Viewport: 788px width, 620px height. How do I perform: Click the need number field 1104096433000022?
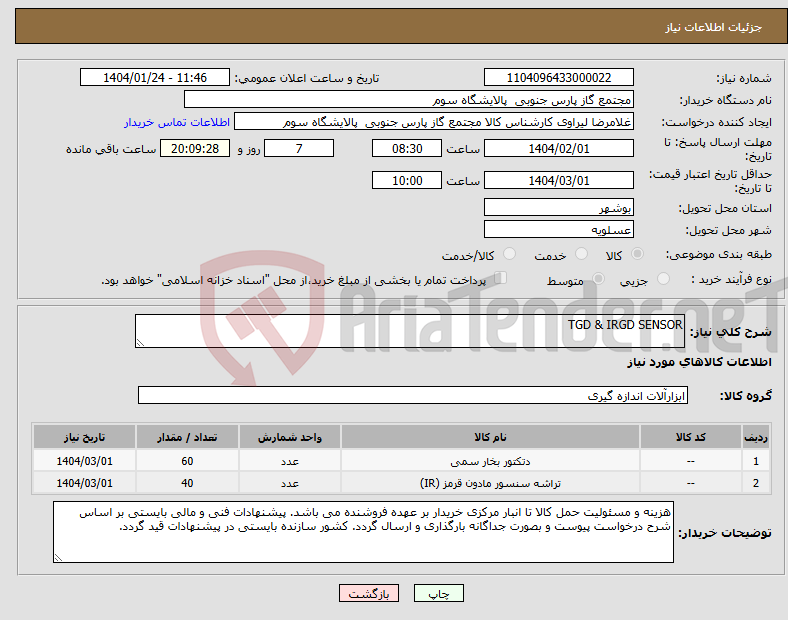click(558, 78)
